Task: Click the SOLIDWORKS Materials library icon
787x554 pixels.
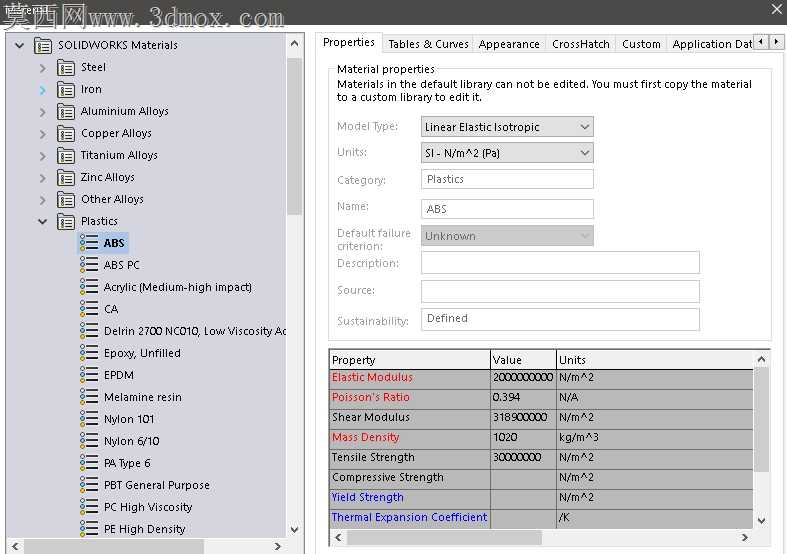Action: pos(43,46)
